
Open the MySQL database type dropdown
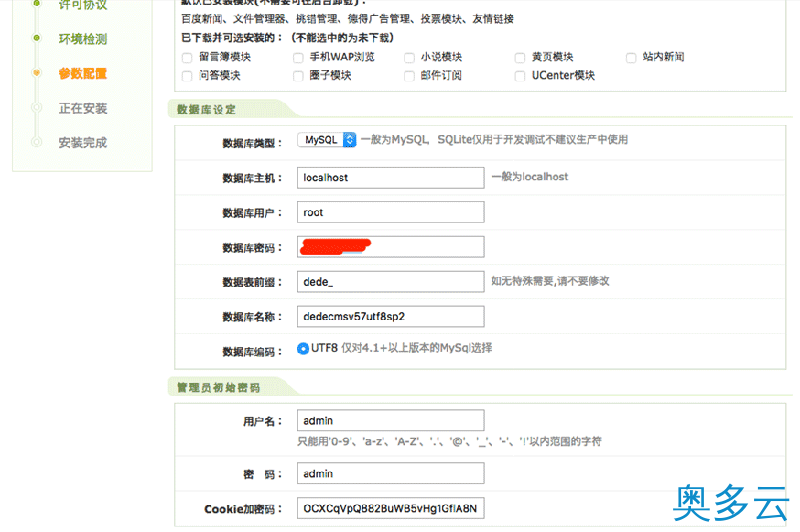(x=327, y=140)
